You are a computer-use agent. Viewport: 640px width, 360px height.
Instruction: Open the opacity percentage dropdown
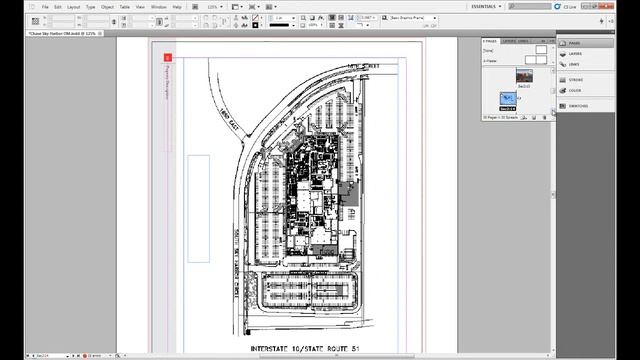tap(321, 25)
